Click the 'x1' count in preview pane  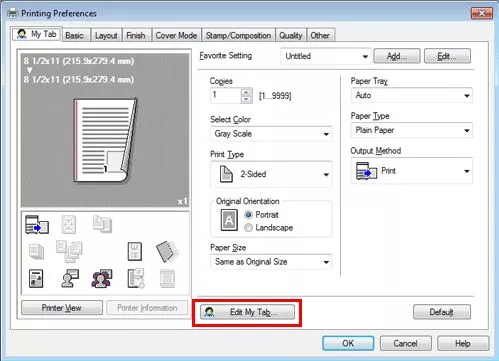(182, 201)
